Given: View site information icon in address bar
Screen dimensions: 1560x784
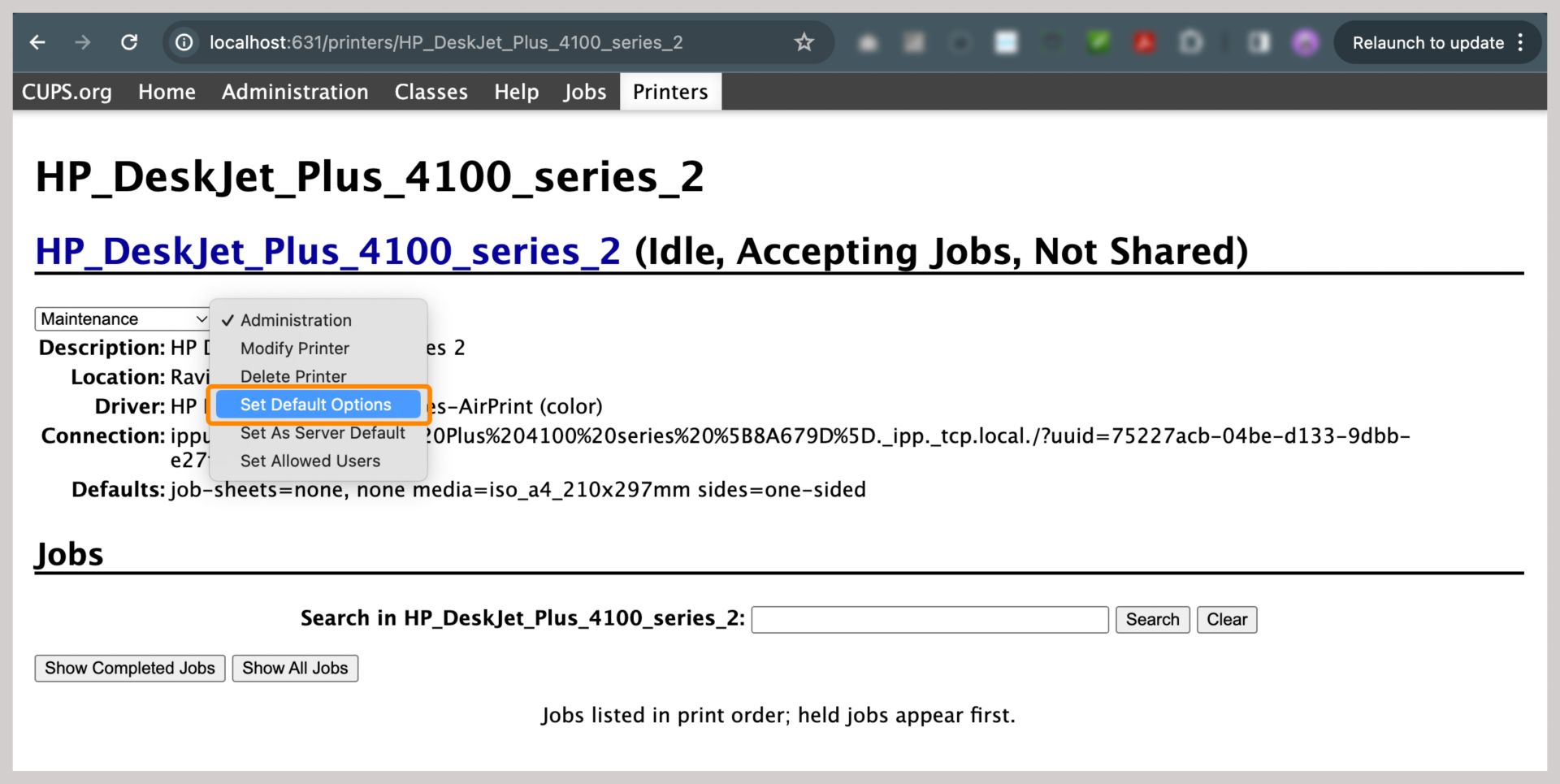Looking at the screenshot, I should pos(184,42).
